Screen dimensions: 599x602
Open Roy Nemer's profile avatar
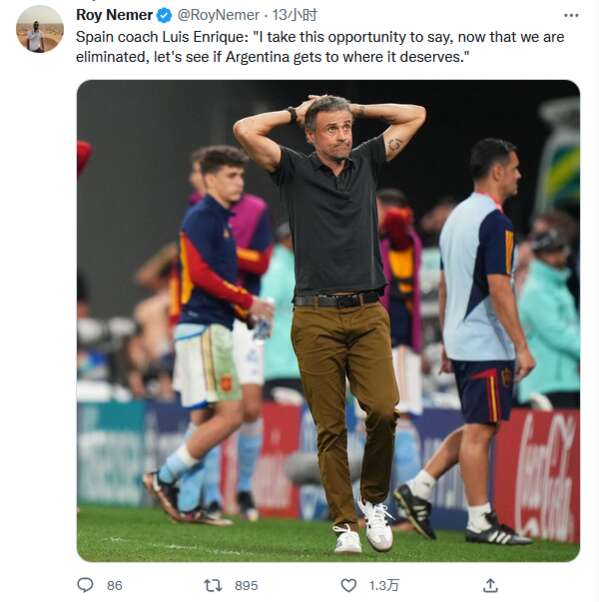40,29
